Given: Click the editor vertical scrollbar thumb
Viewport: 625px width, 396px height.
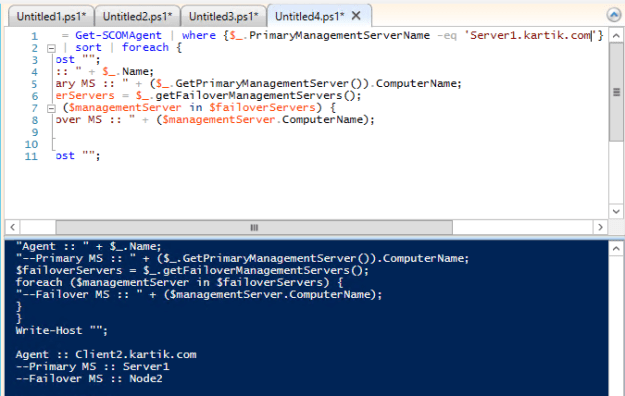Looking at the screenshot, I should point(616,92).
